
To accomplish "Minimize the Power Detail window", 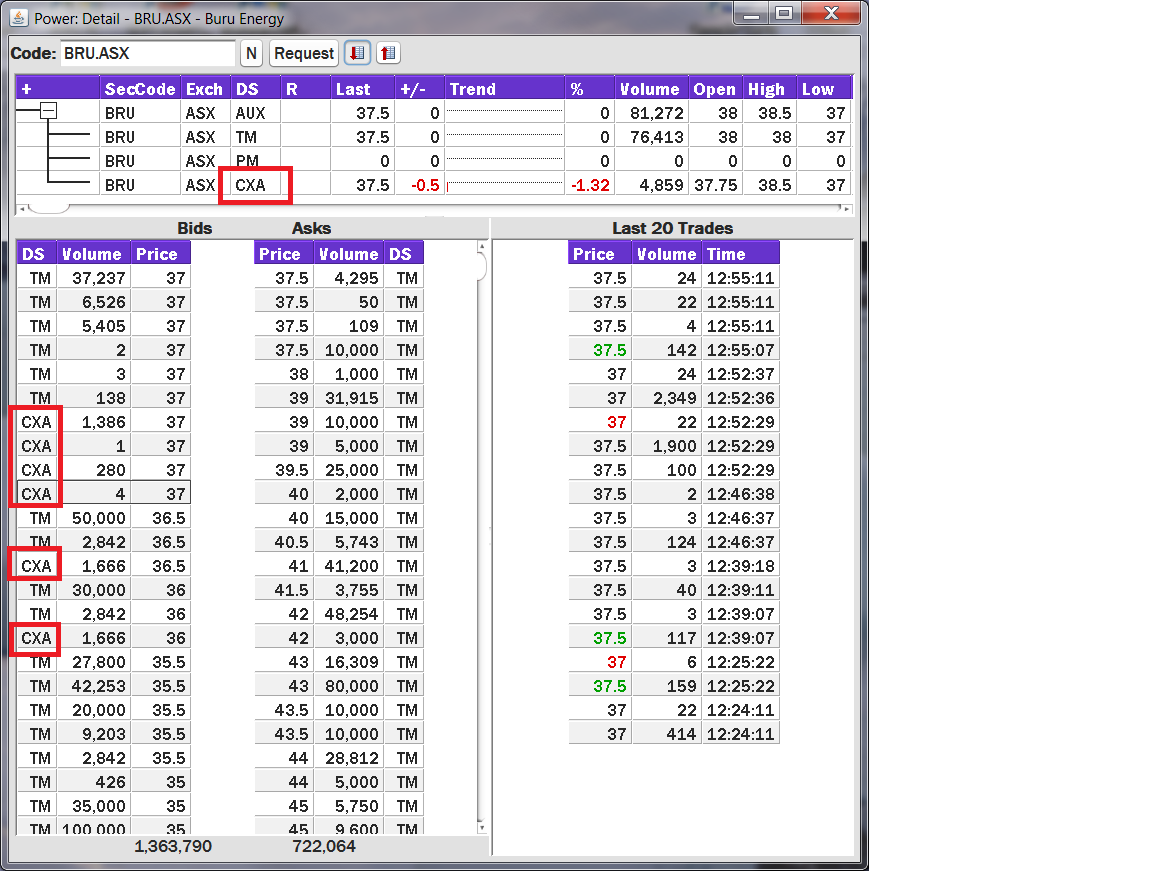I will tap(752, 13).
